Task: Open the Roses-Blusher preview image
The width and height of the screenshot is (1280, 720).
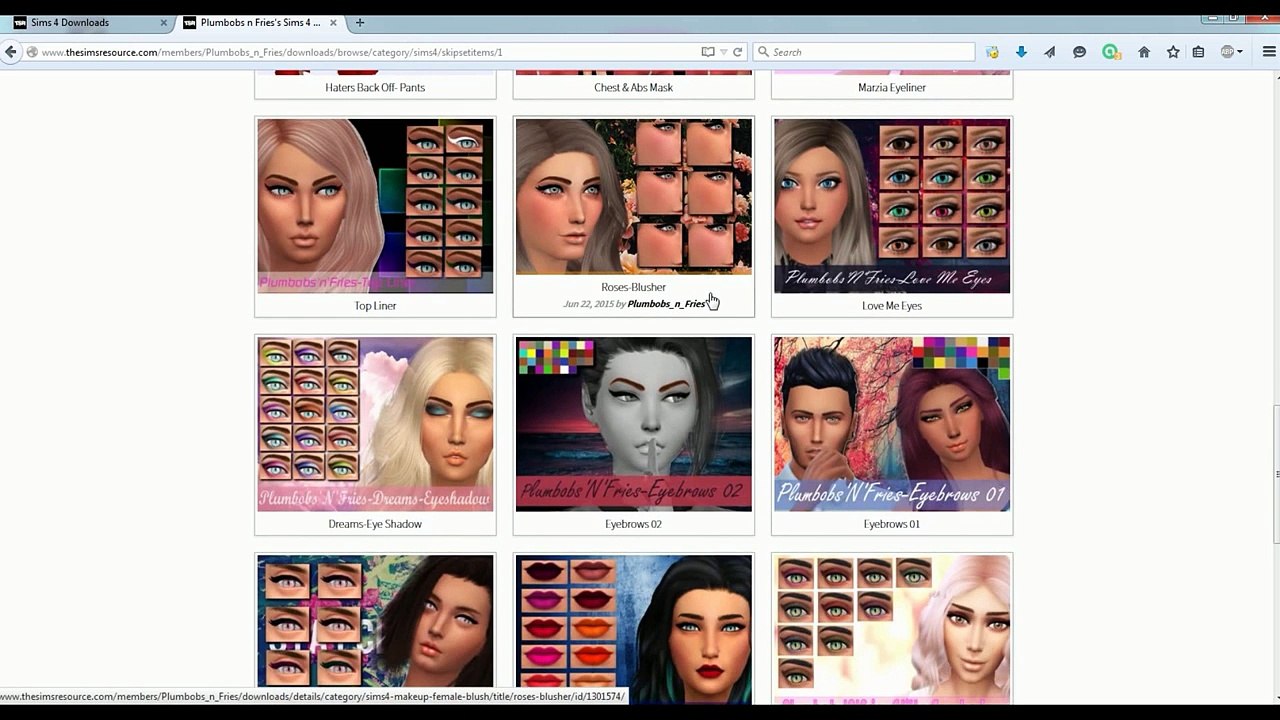Action: pyautogui.click(x=633, y=196)
